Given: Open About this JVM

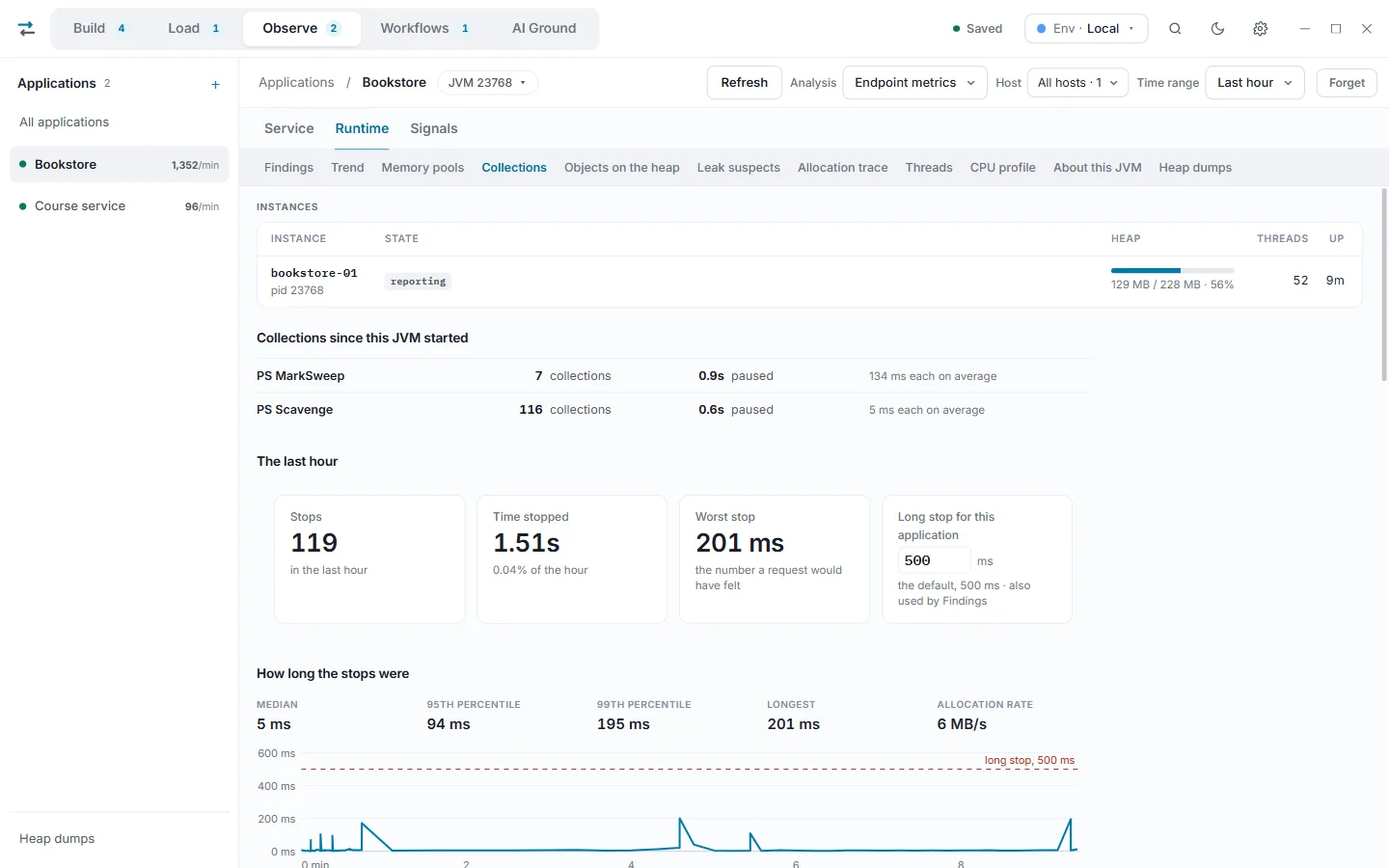Looking at the screenshot, I should [x=1098, y=168].
